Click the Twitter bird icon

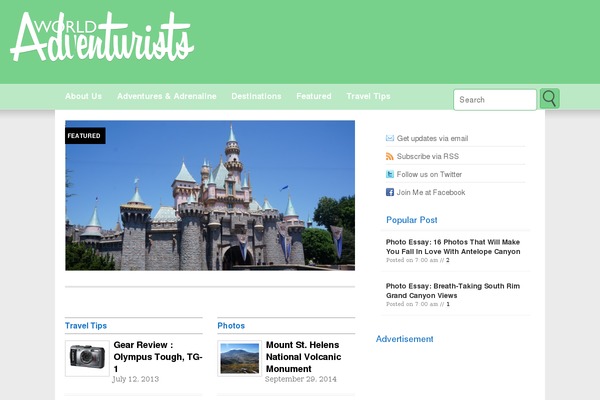390,174
